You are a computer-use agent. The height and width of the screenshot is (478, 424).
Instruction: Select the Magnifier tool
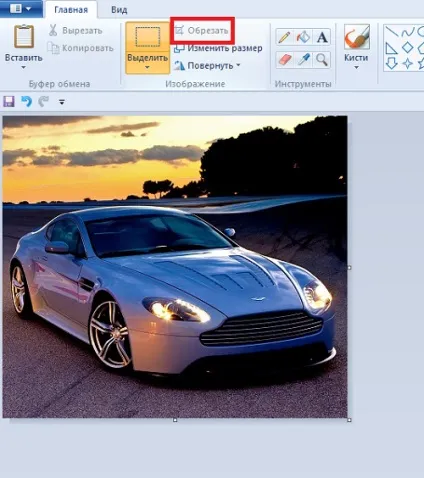click(322, 60)
